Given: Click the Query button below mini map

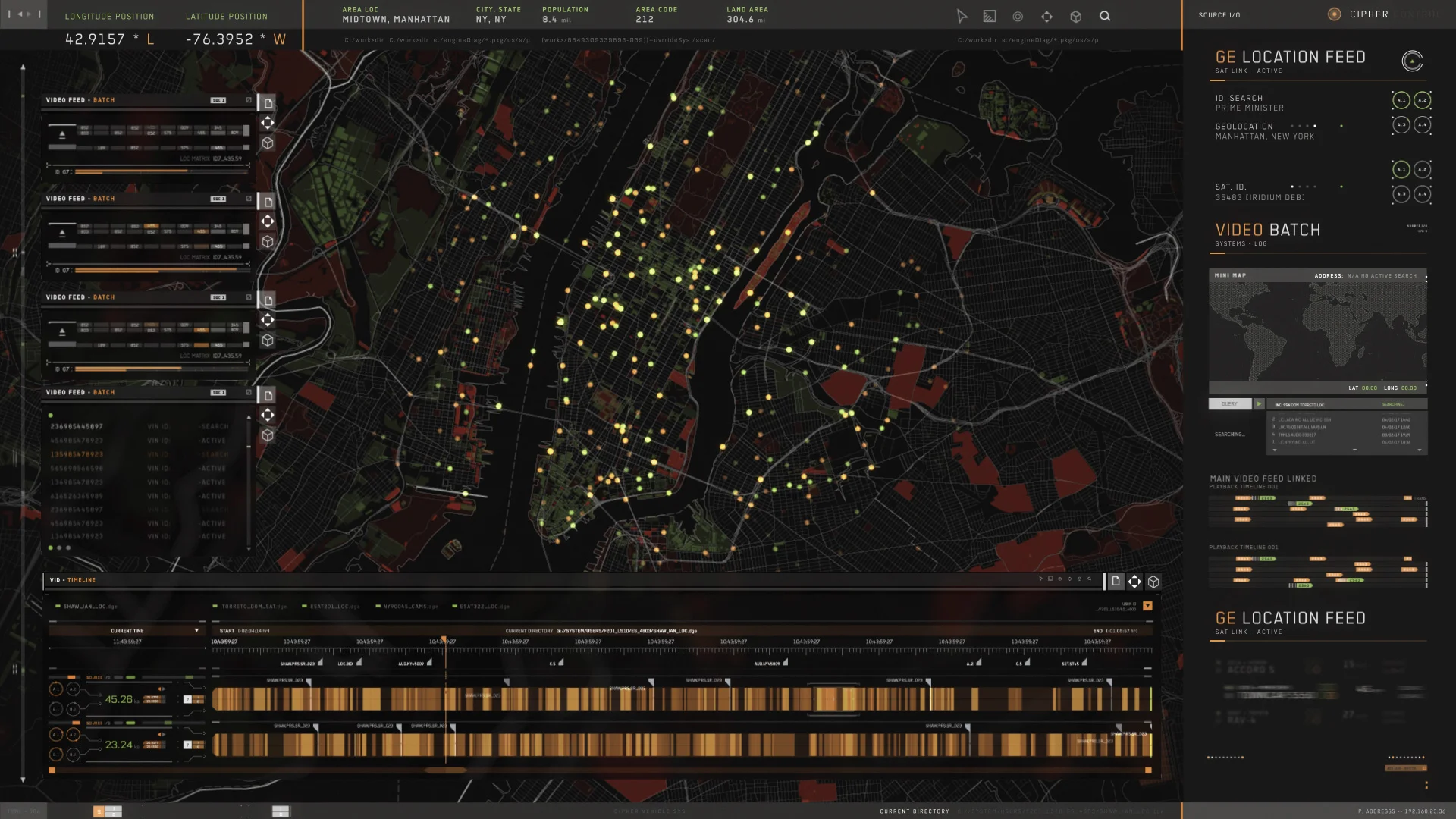Looking at the screenshot, I should pyautogui.click(x=1230, y=404).
